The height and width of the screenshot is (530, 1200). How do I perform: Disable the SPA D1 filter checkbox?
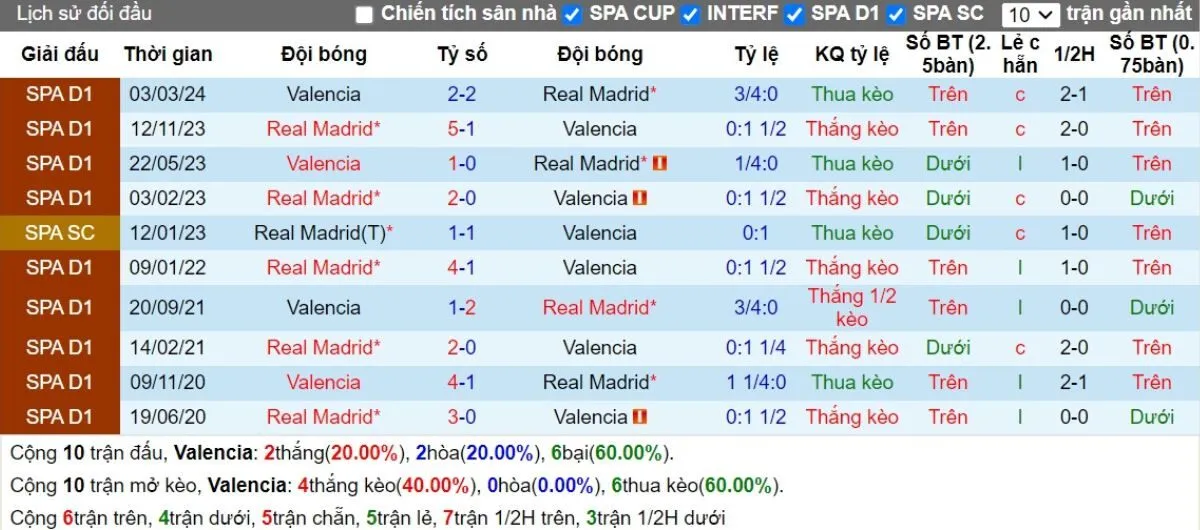click(794, 14)
